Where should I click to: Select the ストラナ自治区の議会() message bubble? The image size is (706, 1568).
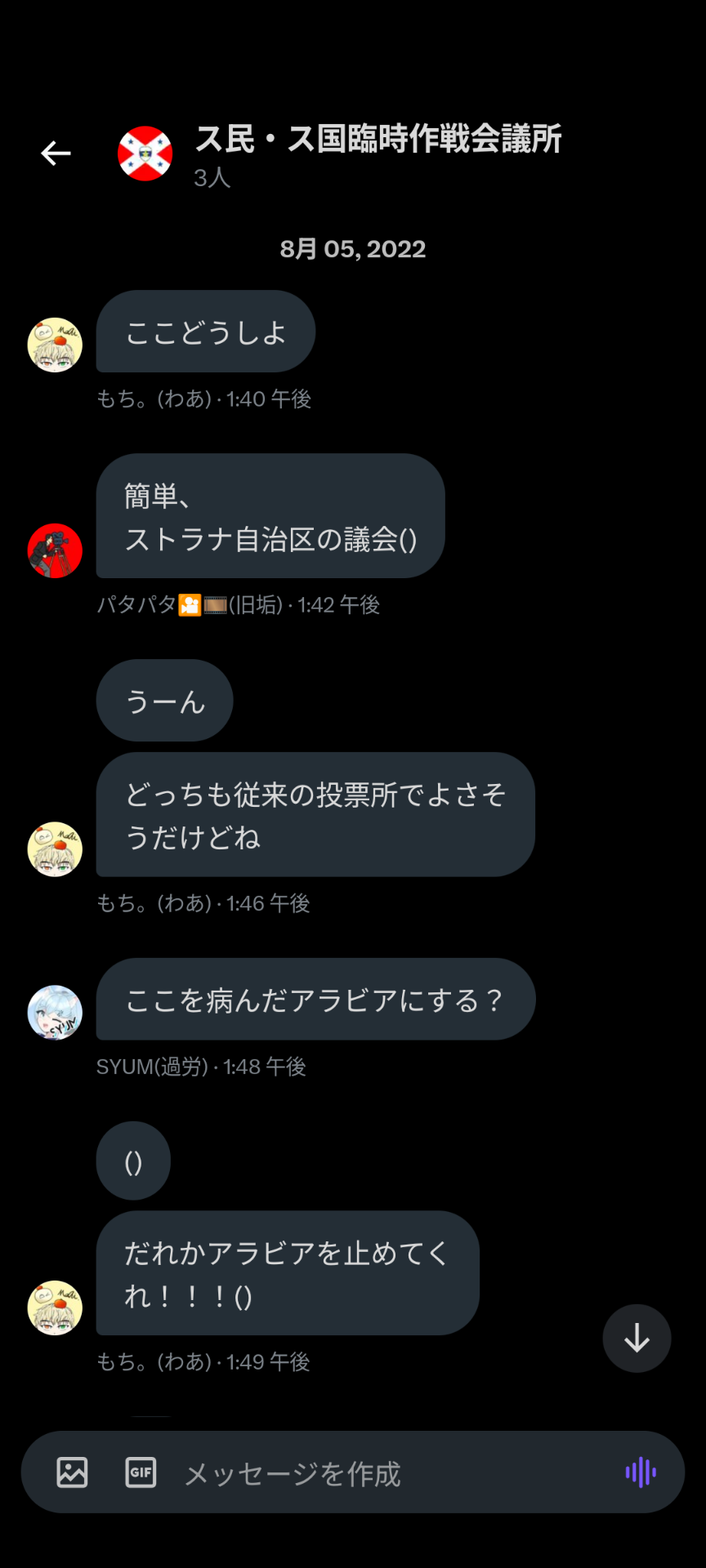270,516
